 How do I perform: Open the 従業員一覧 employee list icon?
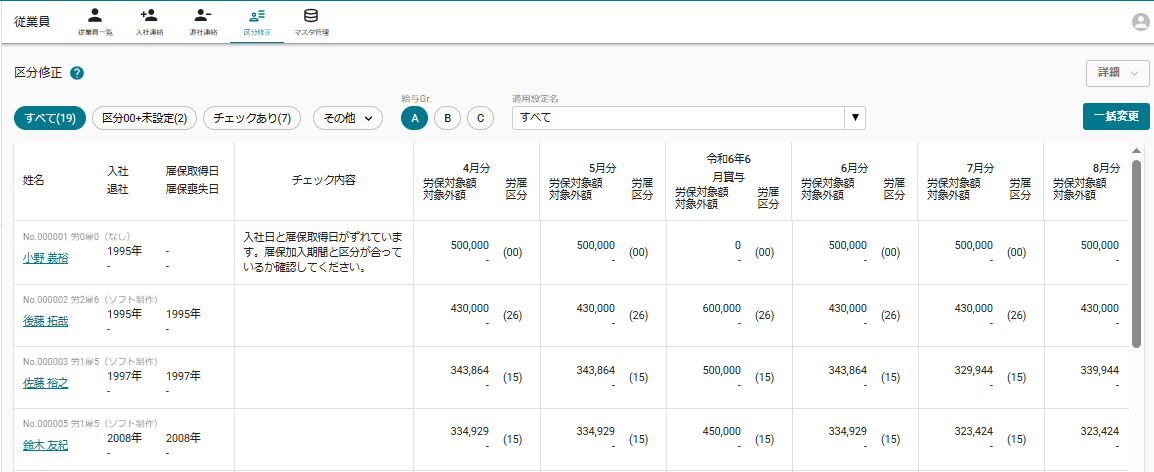95,16
